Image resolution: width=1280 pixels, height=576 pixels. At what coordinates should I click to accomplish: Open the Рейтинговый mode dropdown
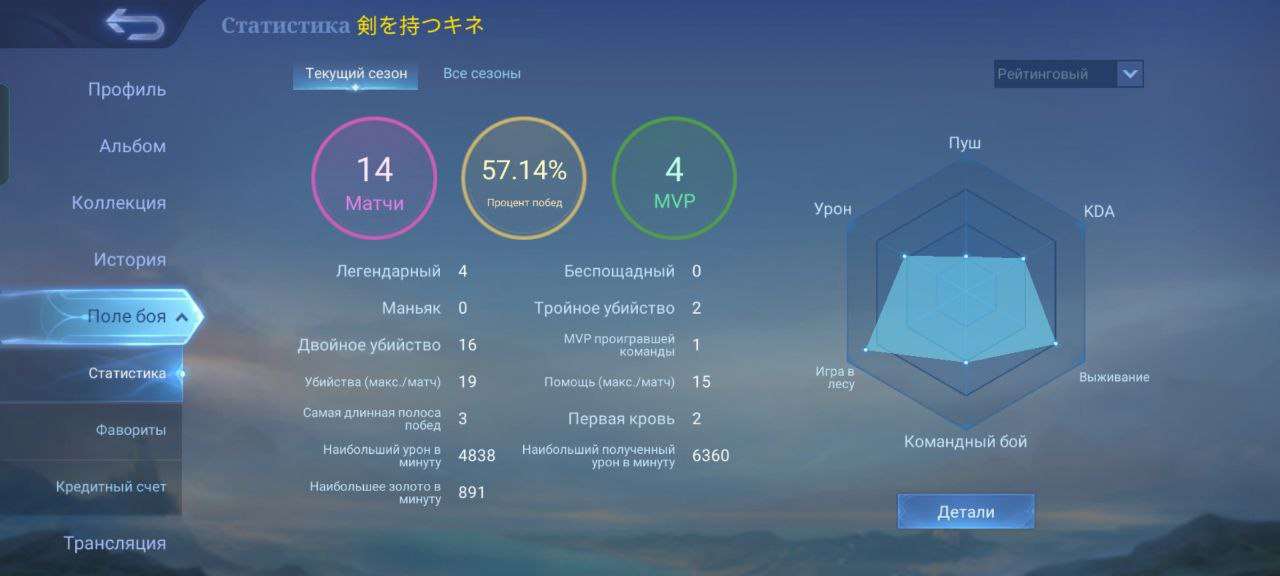tap(1068, 74)
